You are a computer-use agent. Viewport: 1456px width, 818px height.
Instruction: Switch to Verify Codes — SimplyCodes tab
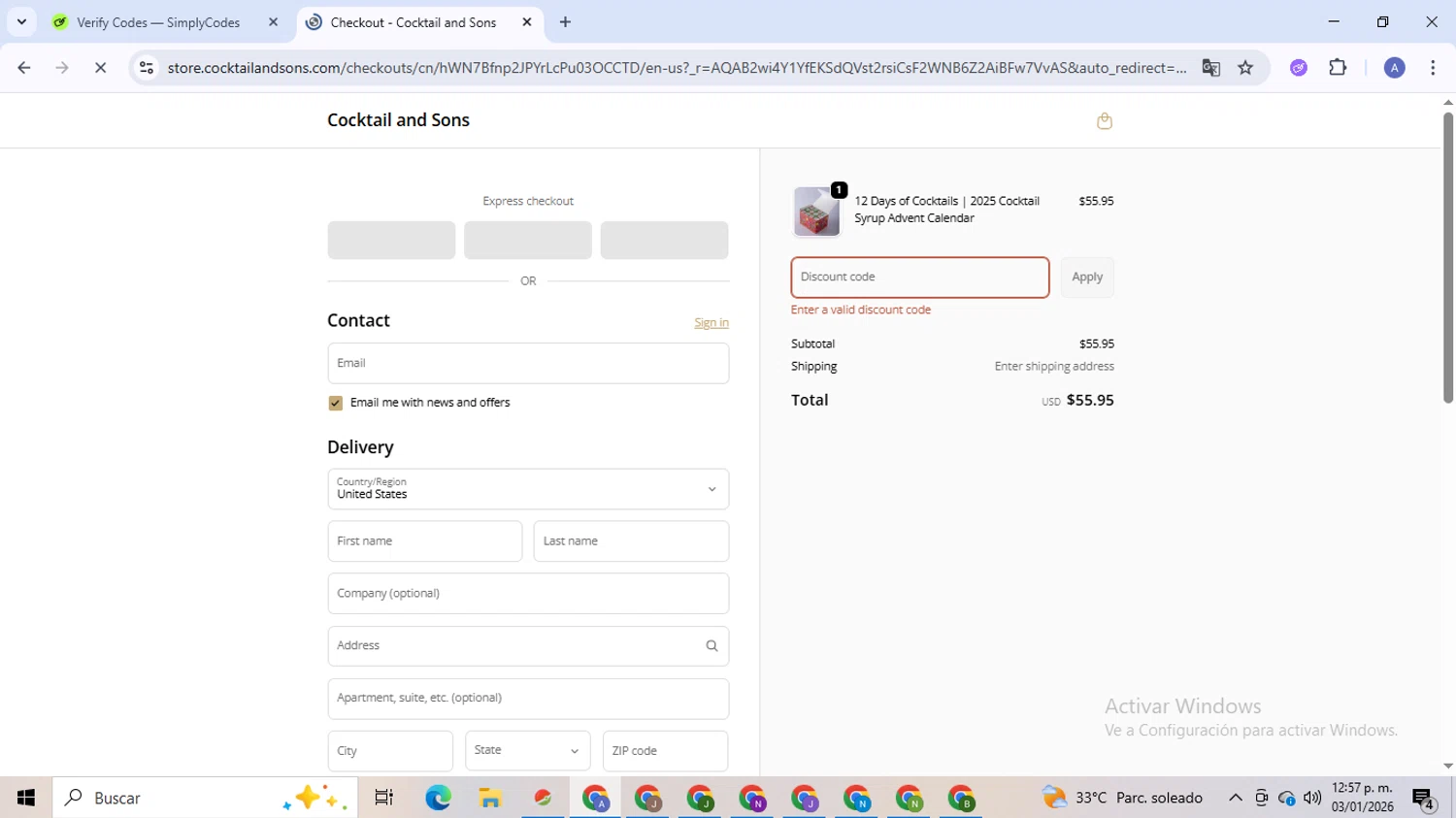[158, 22]
